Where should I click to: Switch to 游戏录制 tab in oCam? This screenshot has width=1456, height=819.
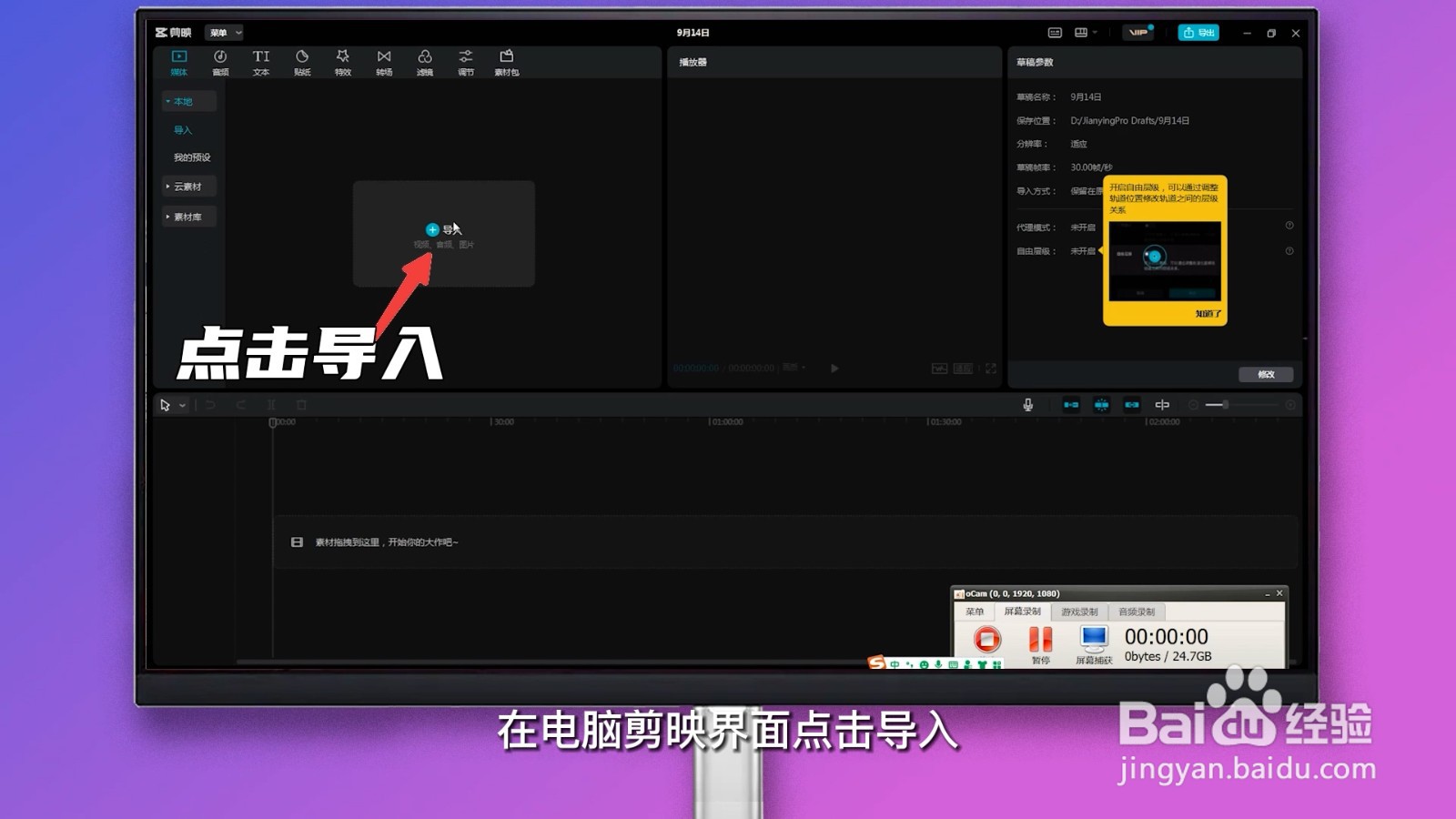click(1079, 612)
